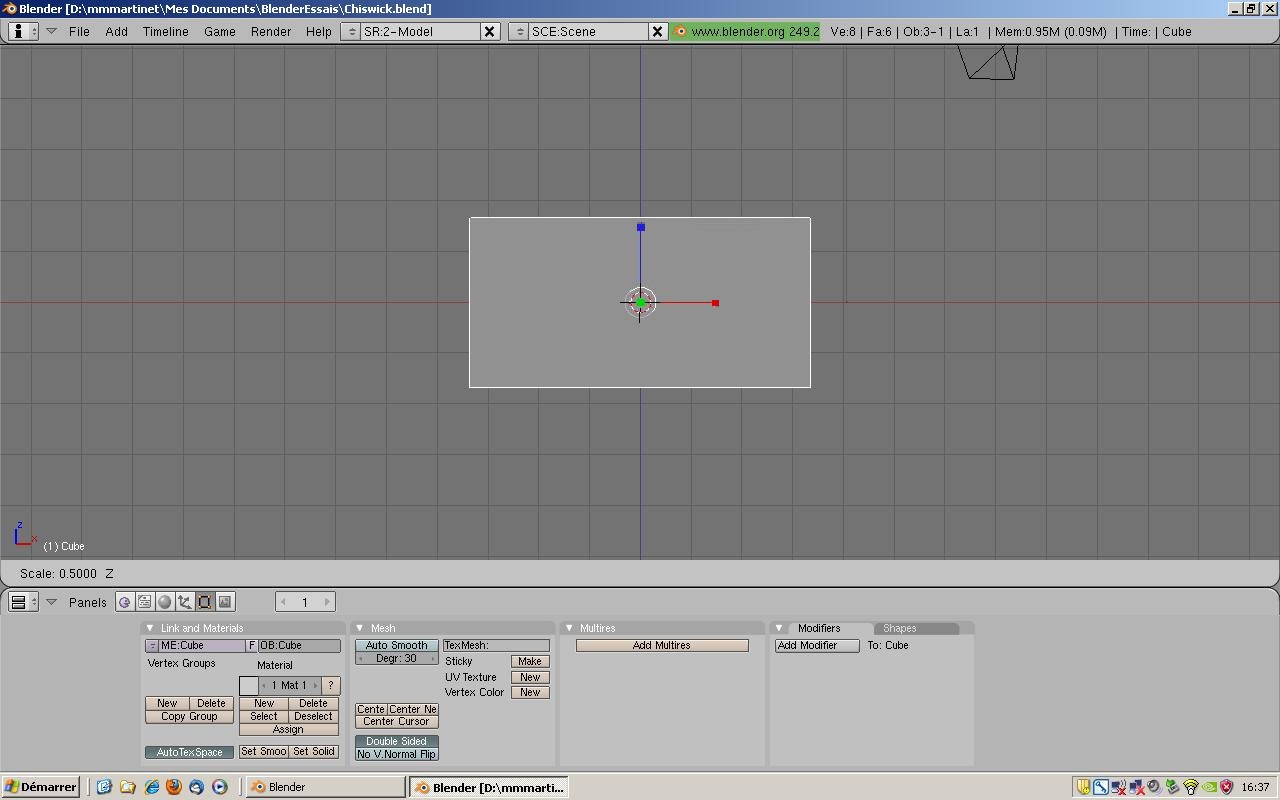Screen dimensions: 1280x800
Task: Open the media player quick launch icon
Action: pyautogui.click(x=220, y=787)
